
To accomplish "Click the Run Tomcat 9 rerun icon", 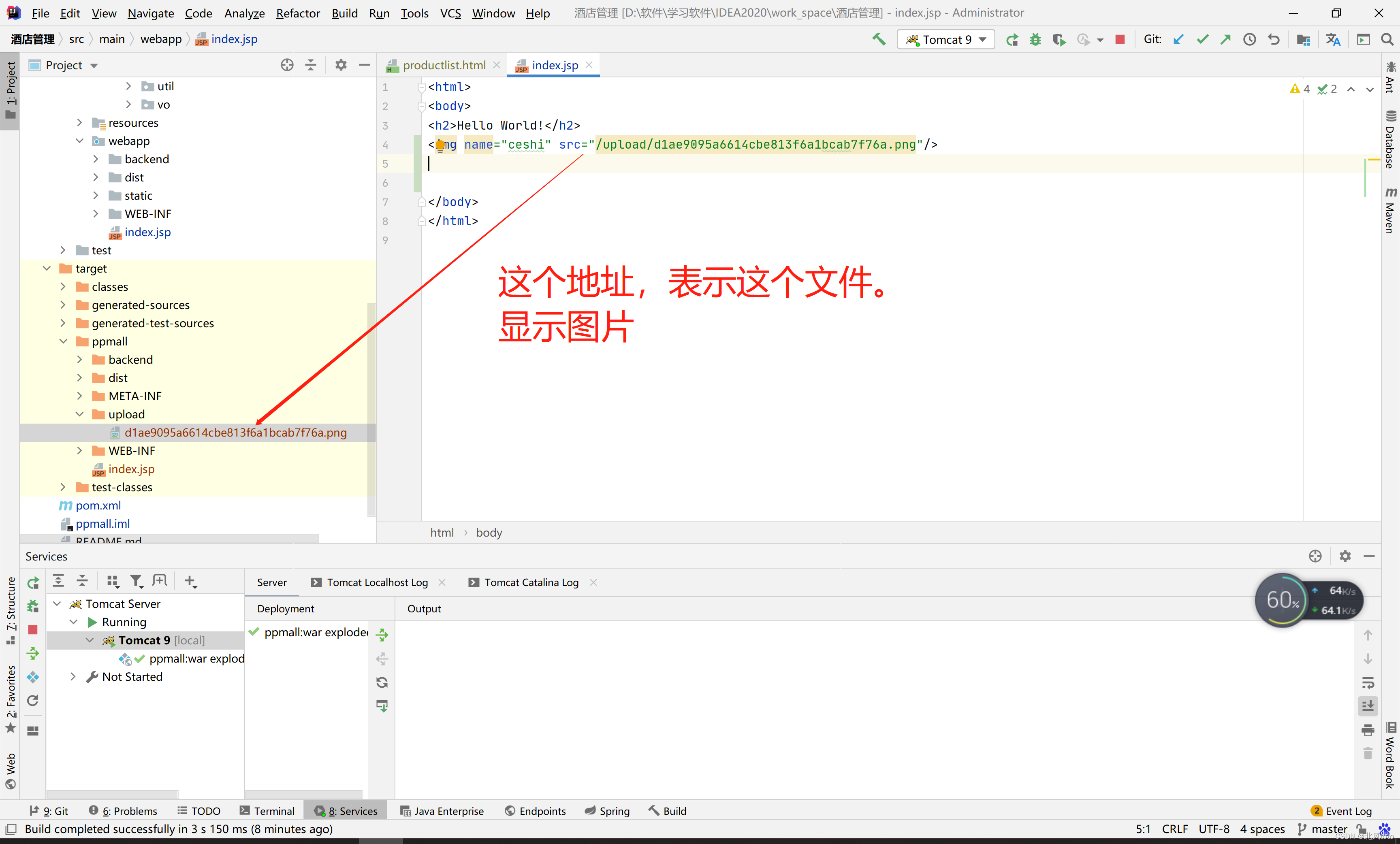I will (x=1012, y=40).
